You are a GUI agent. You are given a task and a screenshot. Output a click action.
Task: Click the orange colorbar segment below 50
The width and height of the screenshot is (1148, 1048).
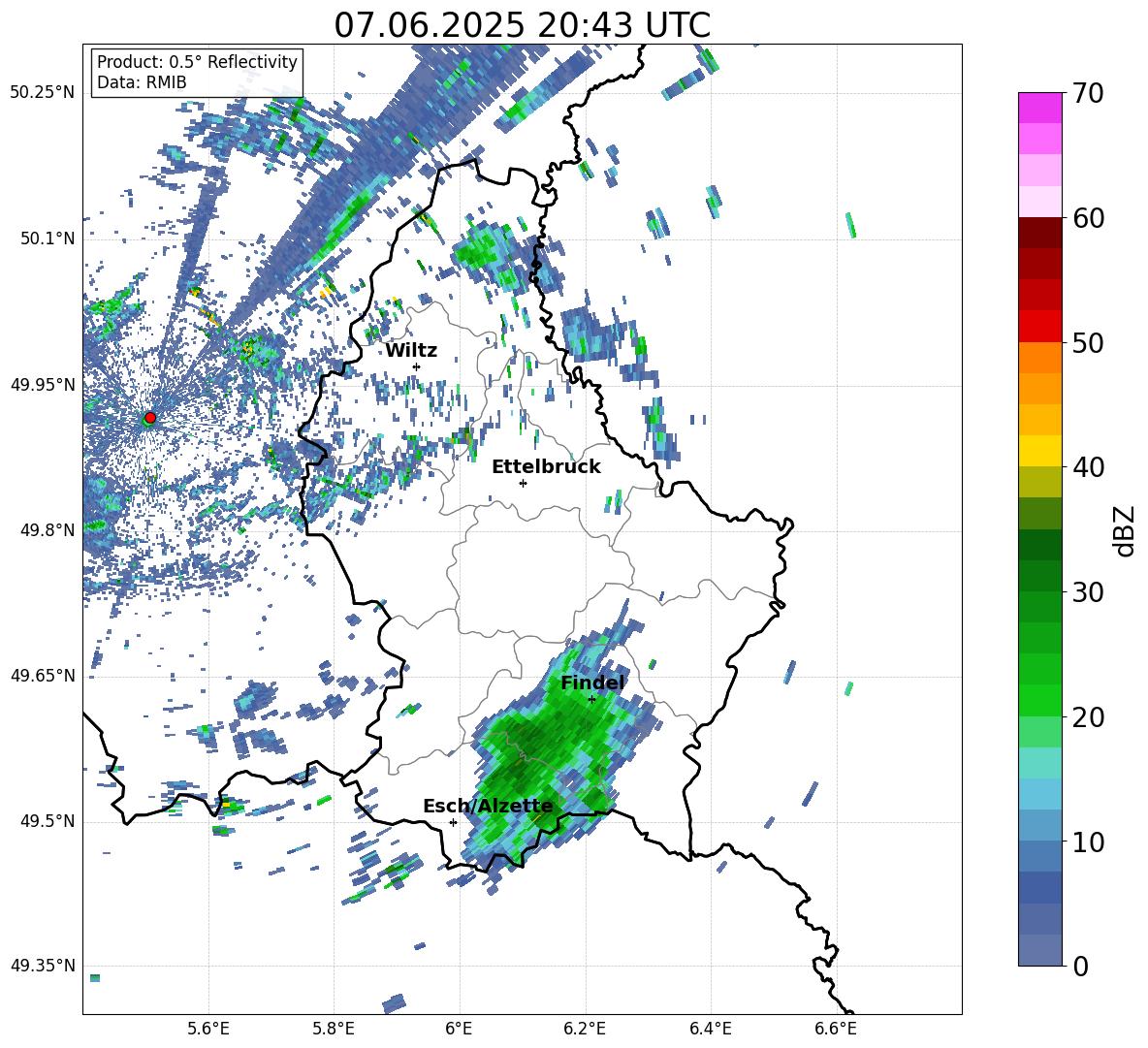pos(1039,357)
